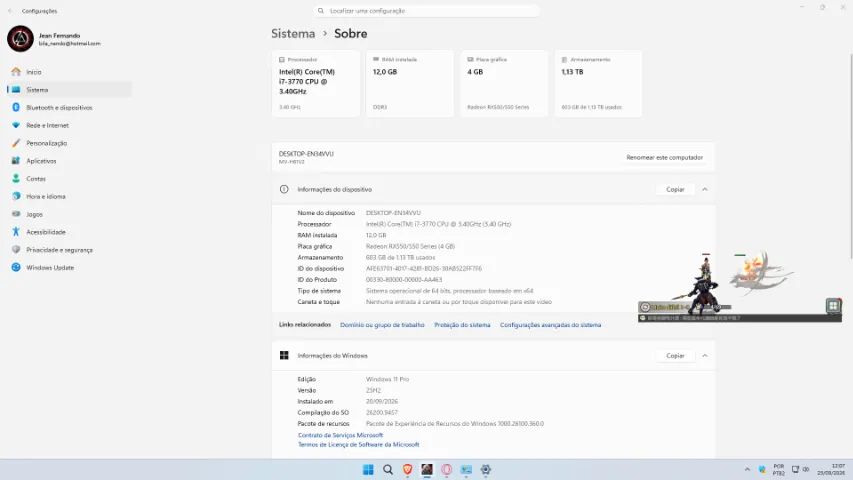Click the Contas person icon
Viewport: 853px width, 480px height.
(16, 179)
